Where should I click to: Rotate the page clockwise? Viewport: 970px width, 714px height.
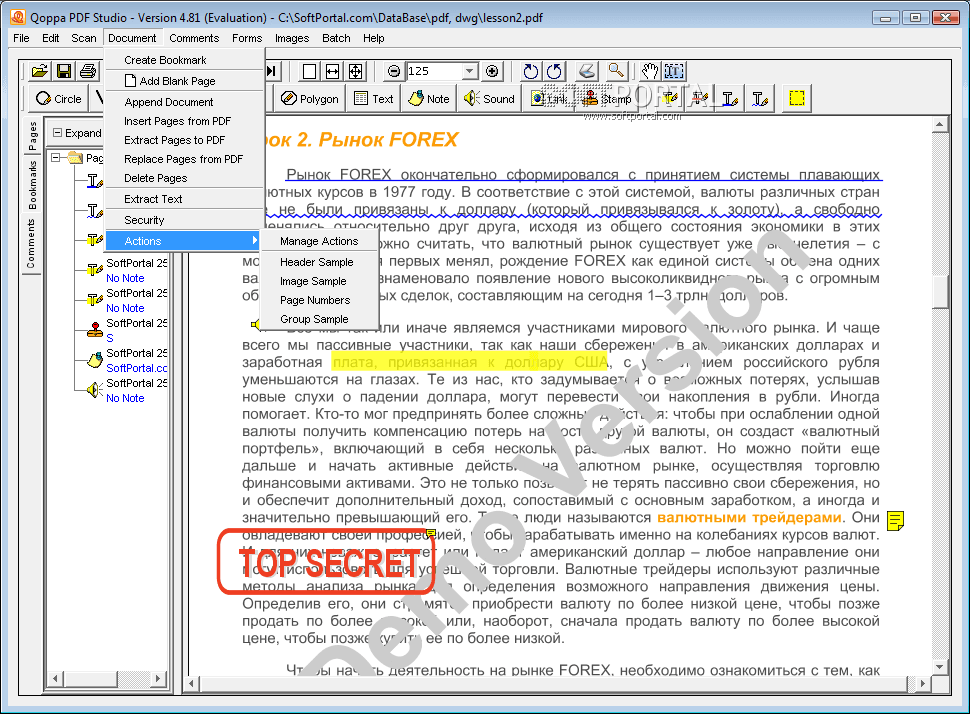click(530, 71)
